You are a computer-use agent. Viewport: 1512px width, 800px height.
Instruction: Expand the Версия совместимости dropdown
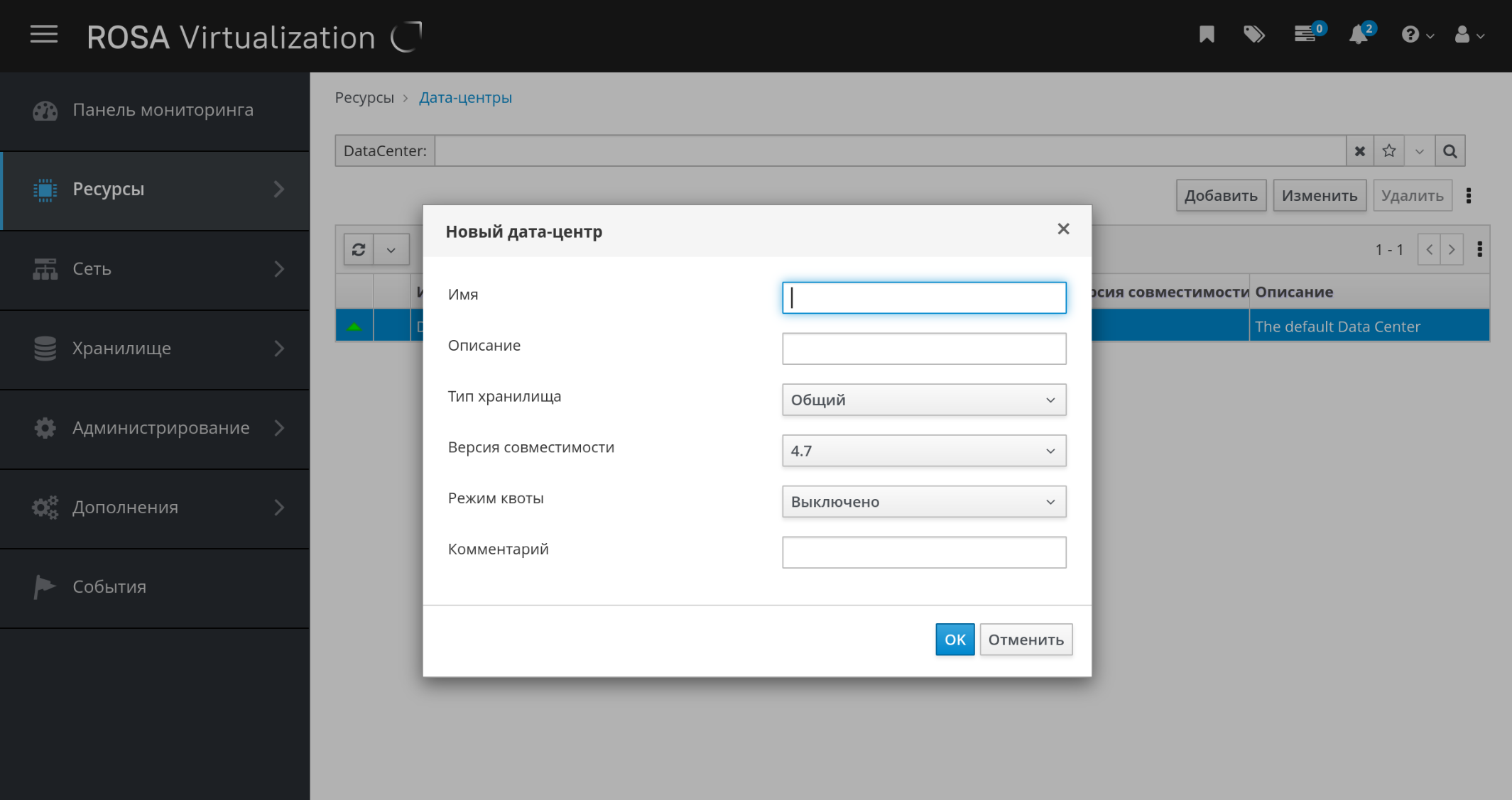click(923, 451)
